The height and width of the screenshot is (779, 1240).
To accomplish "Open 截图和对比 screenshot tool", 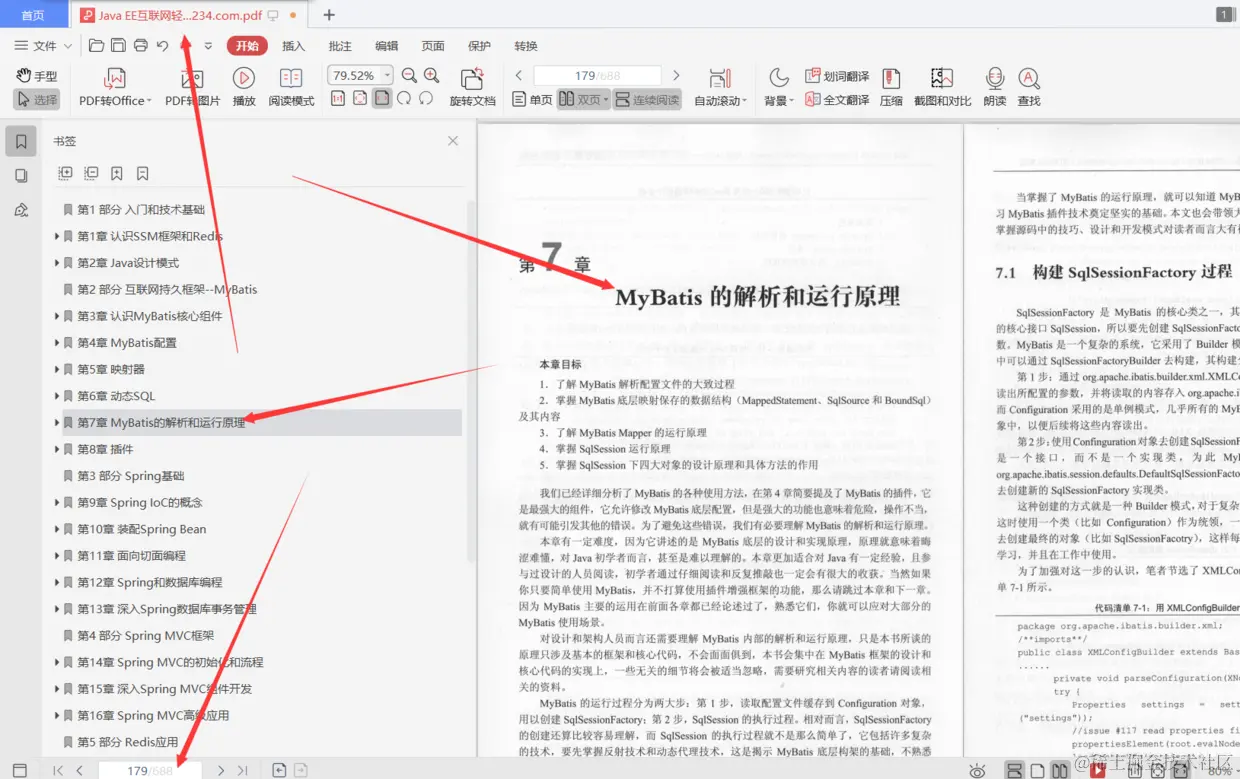I will (x=942, y=87).
